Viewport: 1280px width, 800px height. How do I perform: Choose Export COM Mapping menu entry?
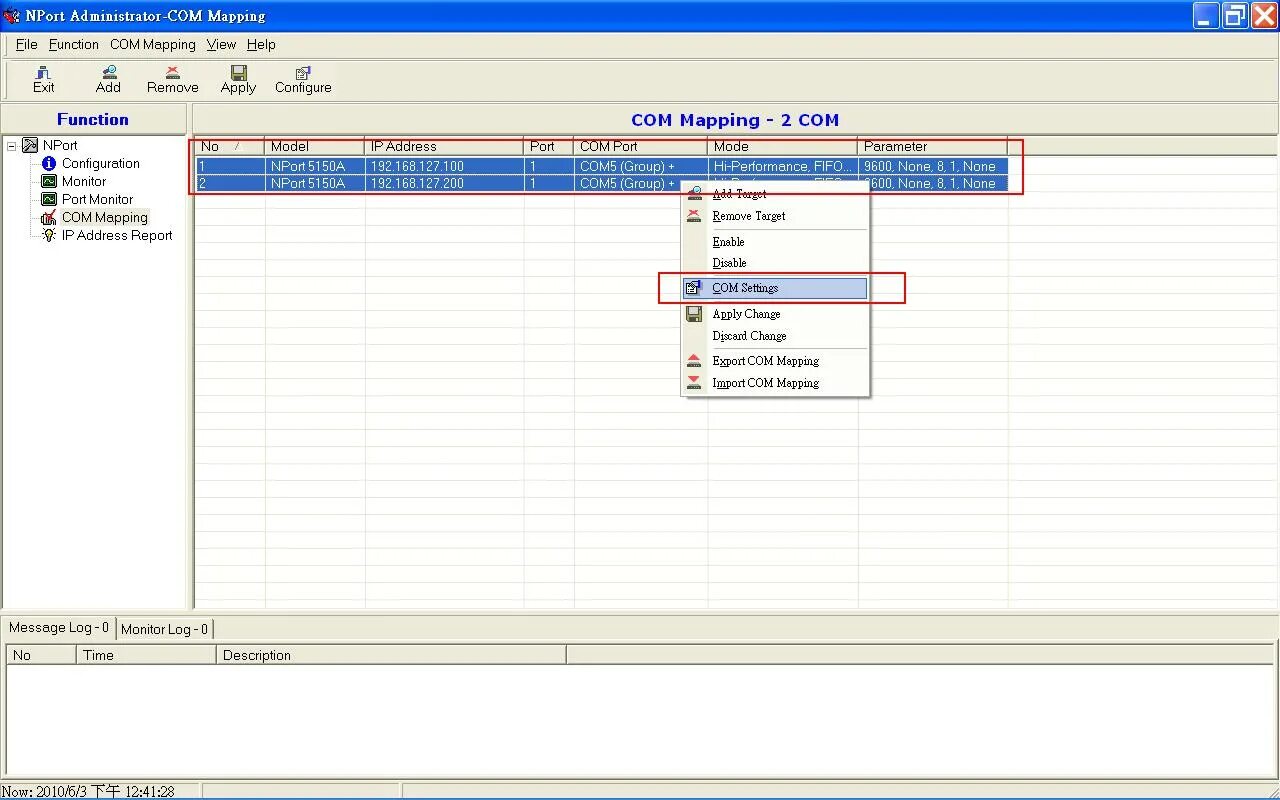775,361
